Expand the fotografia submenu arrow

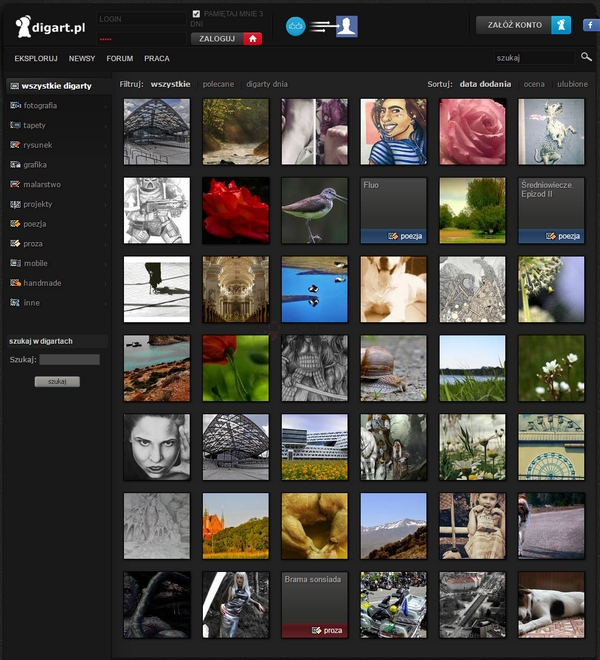[x=105, y=106]
